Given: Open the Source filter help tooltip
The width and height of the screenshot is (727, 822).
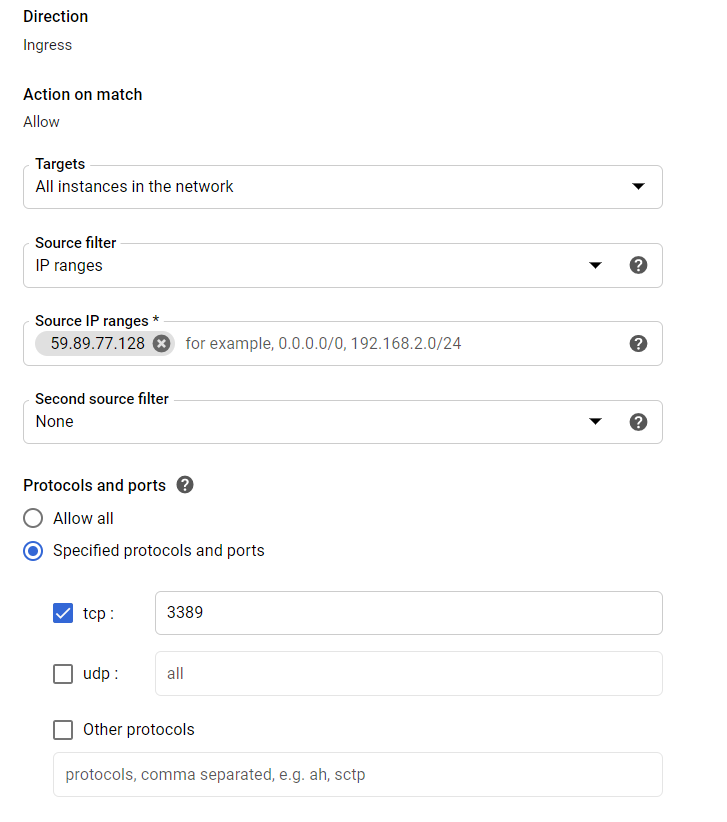Looking at the screenshot, I should coord(639,265).
